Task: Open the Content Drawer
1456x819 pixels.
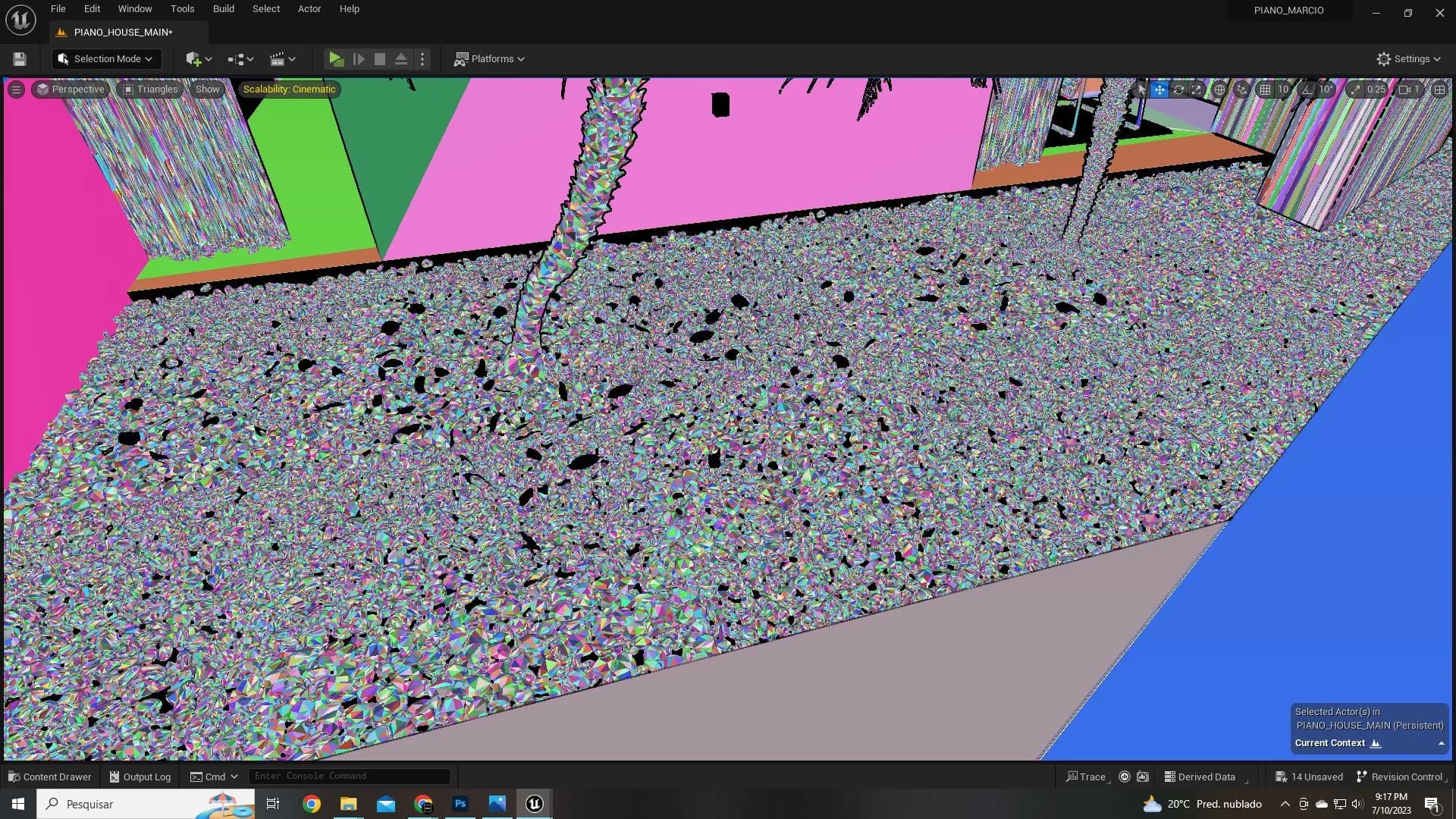Action: [x=49, y=777]
